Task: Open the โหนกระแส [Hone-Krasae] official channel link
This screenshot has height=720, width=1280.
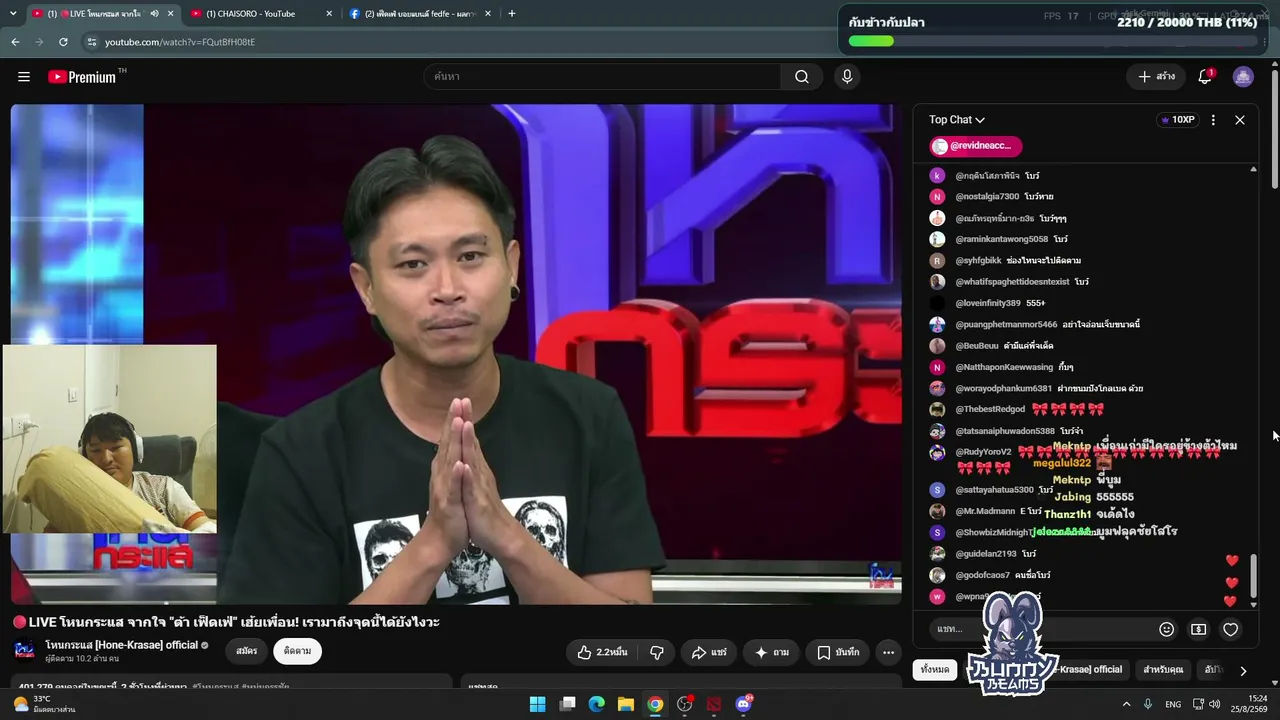Action: click(x=122, y=645)
